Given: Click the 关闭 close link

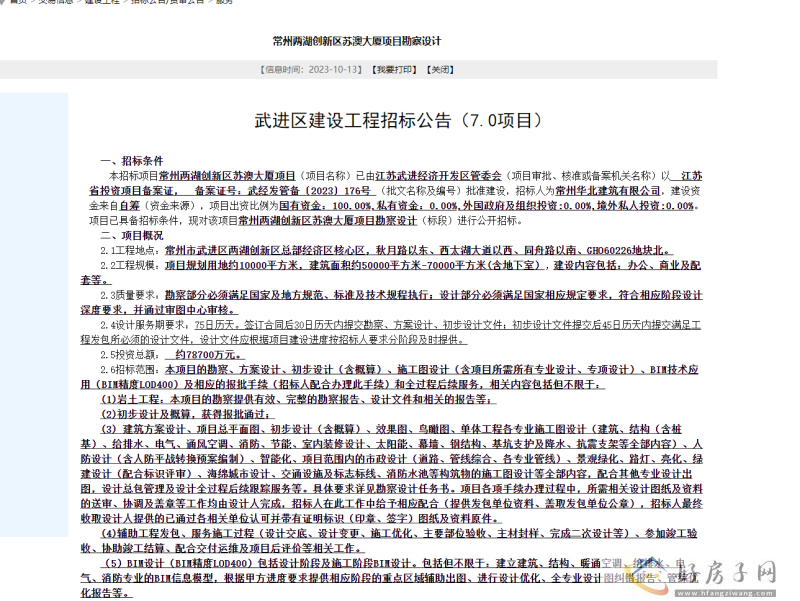Looking at the screenshot, I should (x=440, y=70).
